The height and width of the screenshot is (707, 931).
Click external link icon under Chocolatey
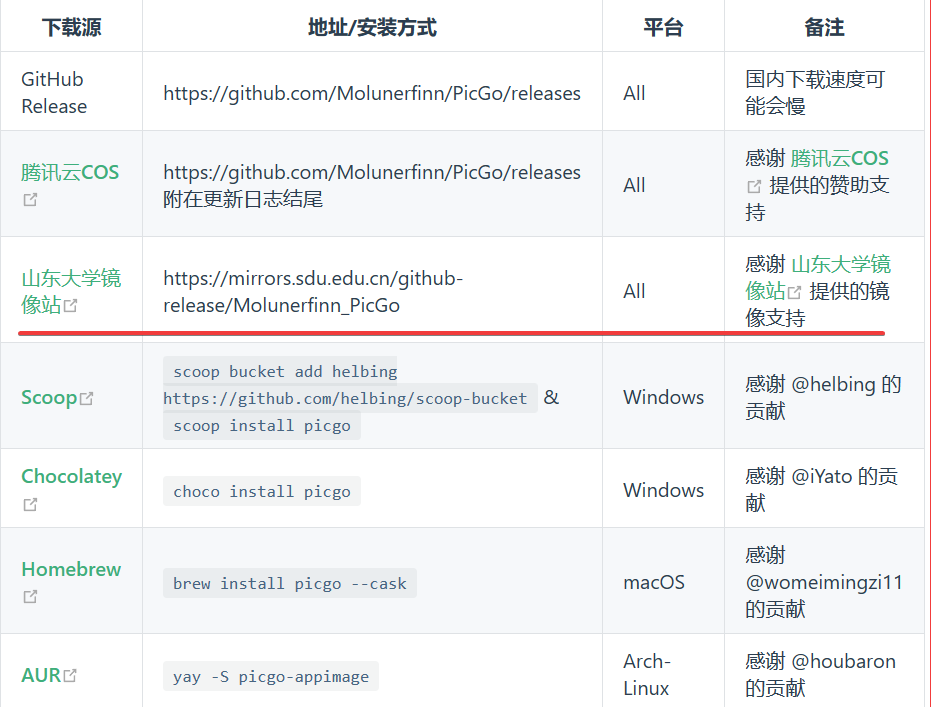click(x=30, y=505)
